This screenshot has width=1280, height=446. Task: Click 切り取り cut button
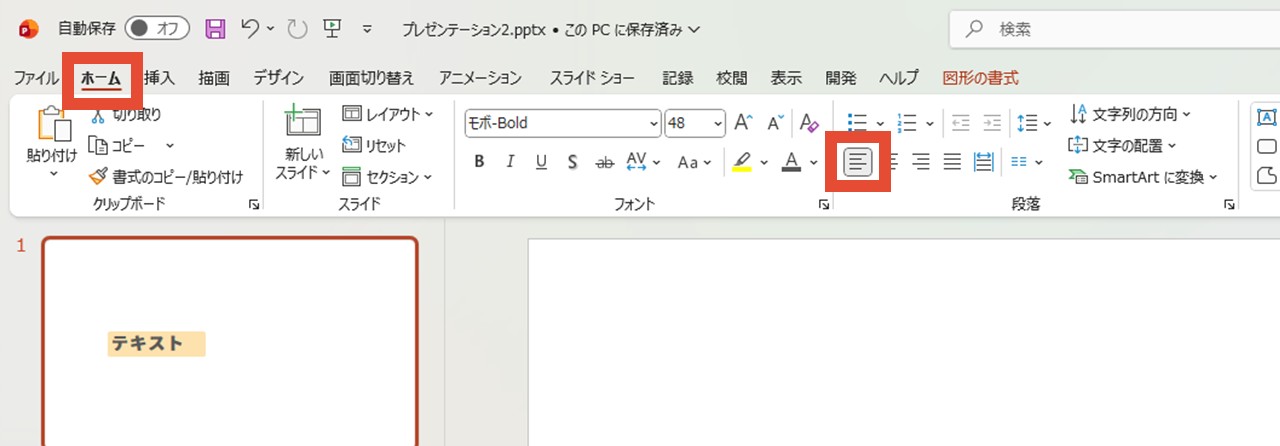[x=126, y=115]
